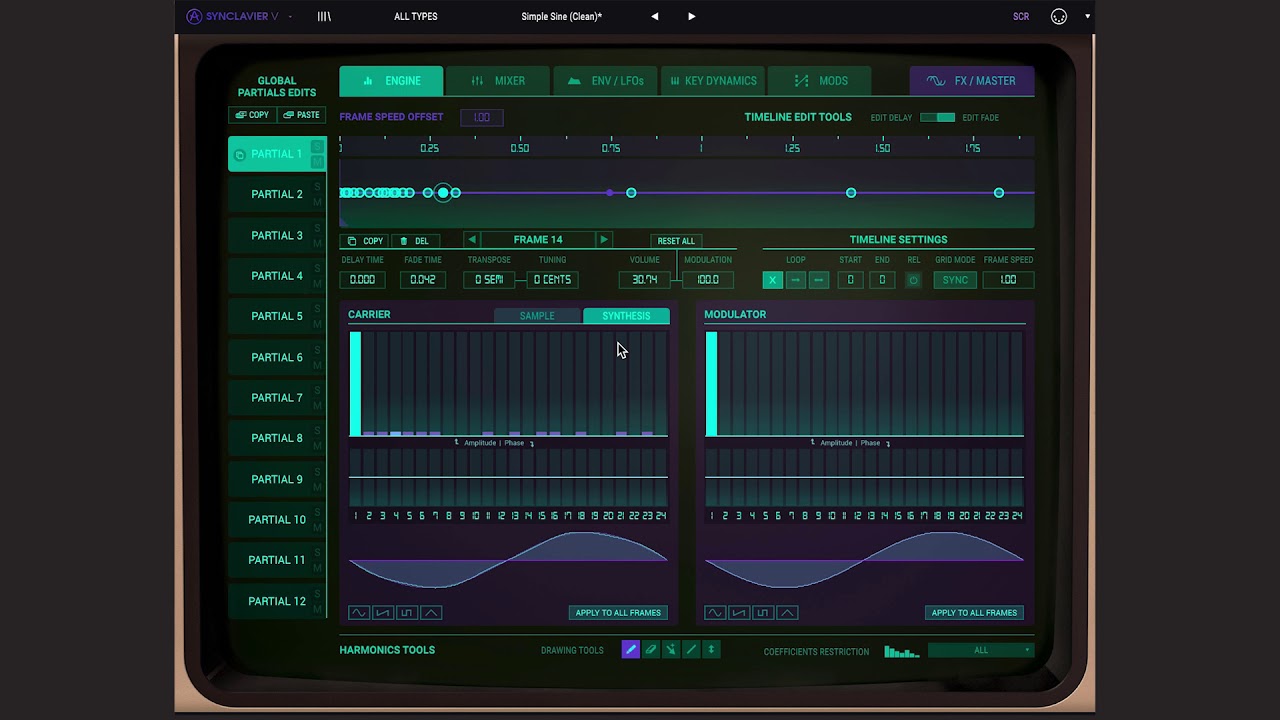The image size is (1280, 720).
Task: Toggle the SYNC grid mode button
Action: pos(955,280)
